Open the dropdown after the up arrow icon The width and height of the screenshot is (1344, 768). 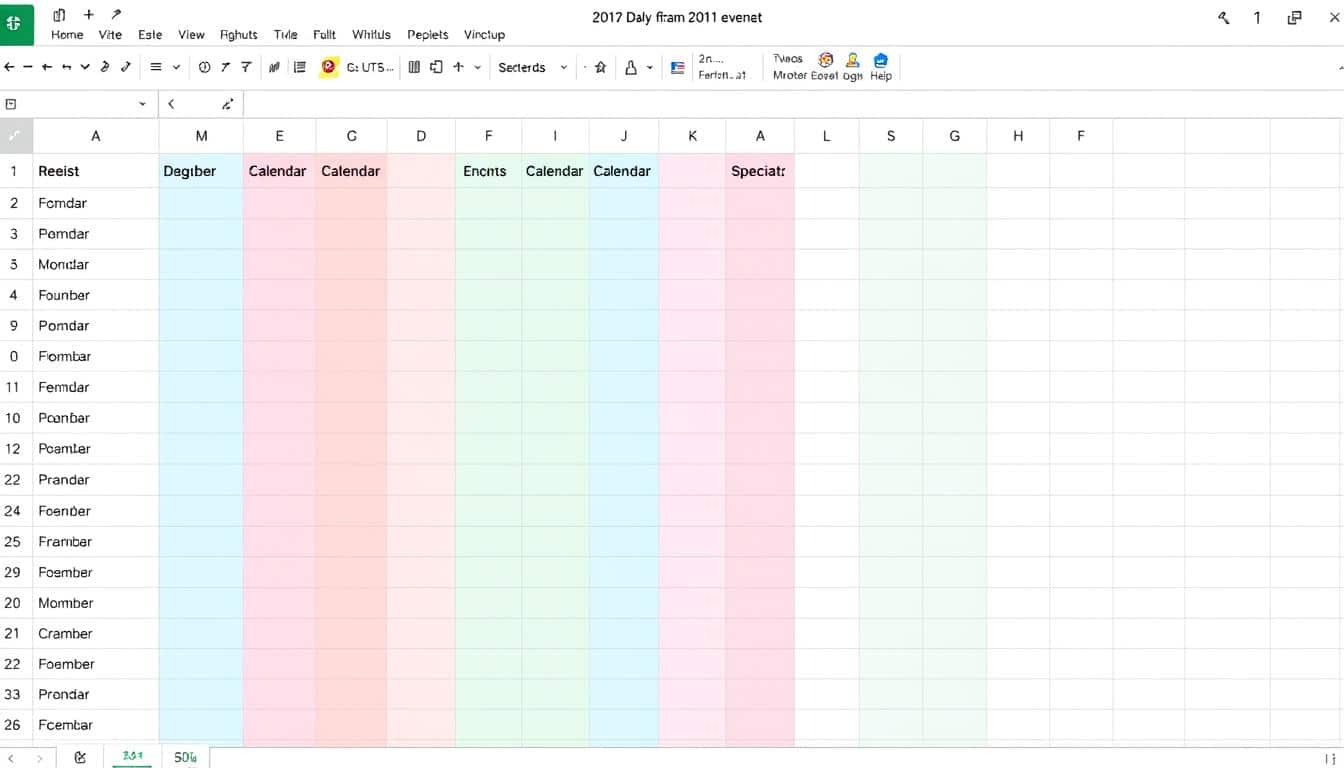coord(478,67)
